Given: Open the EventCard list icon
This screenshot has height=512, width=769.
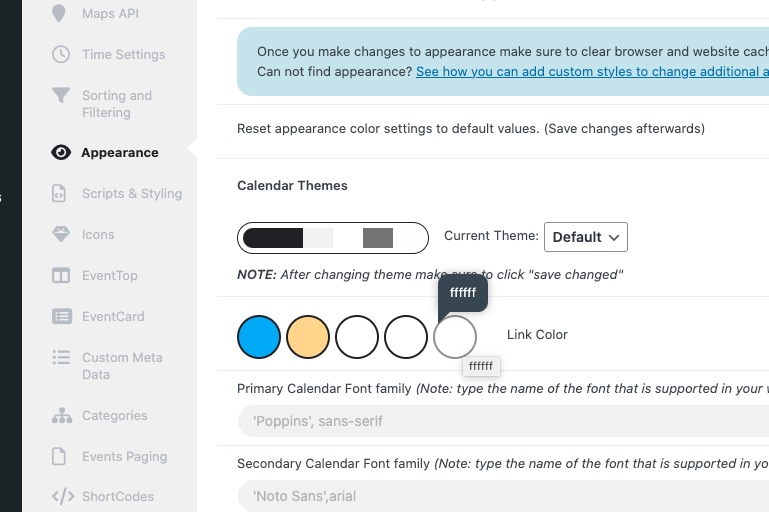Looking at the screenshot, I should pyautogui.click(x=62, y=316).
